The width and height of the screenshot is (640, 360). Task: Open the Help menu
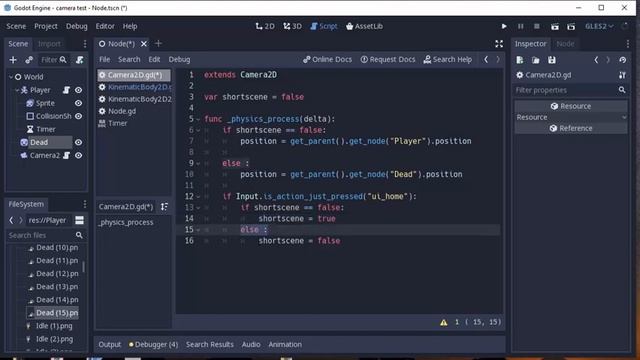click(x=130, y=26)
